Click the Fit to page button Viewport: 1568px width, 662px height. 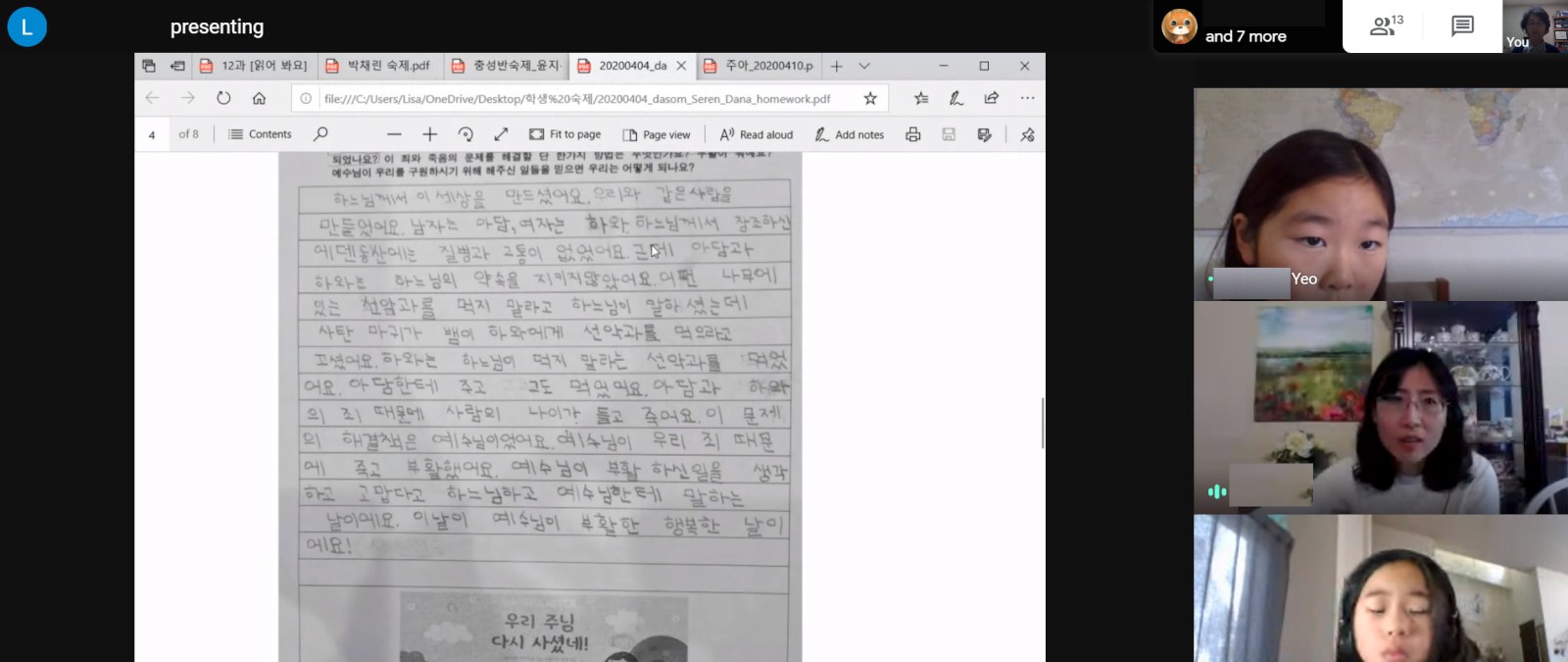(x=564, y=134)
